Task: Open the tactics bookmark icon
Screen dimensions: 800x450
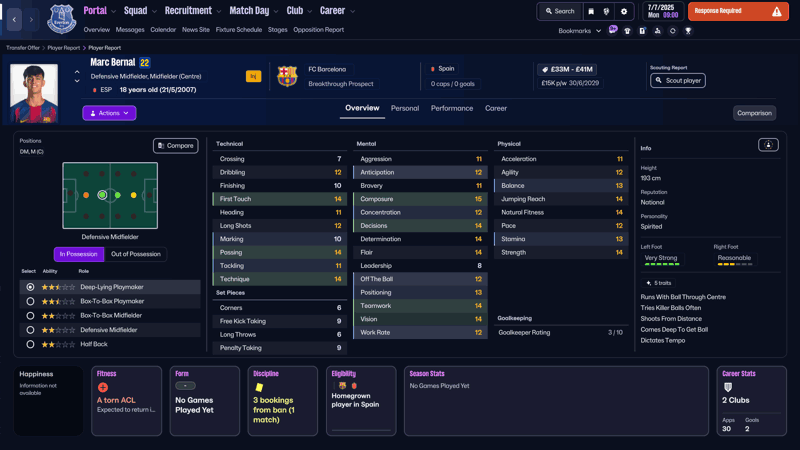Action: pyautogui.click(x=658, y=31)
